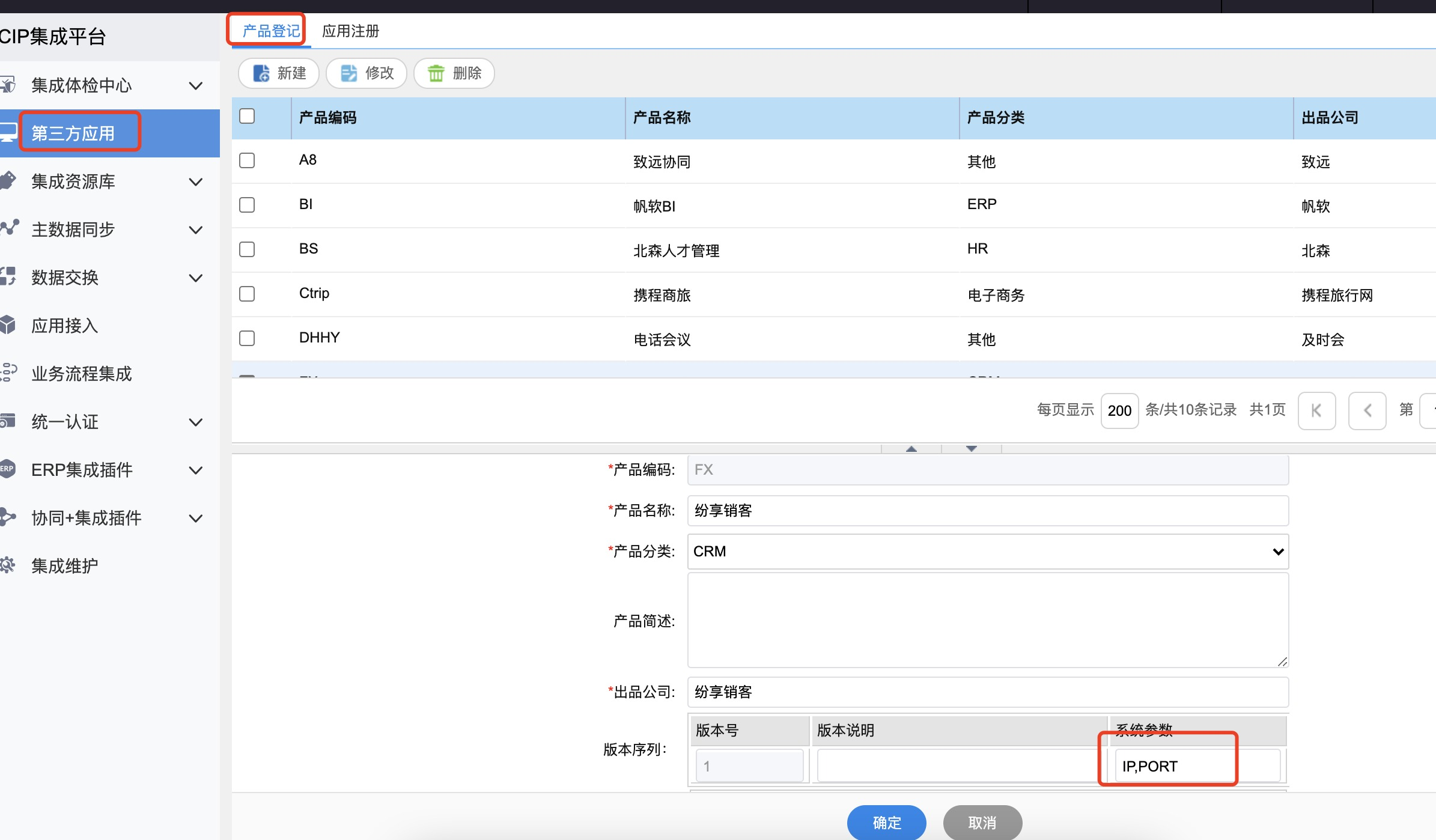This screenshot has height=840, width=1436.
Task: Click the 业务流程集成 flow icon
Action: (x=8, y=373)
